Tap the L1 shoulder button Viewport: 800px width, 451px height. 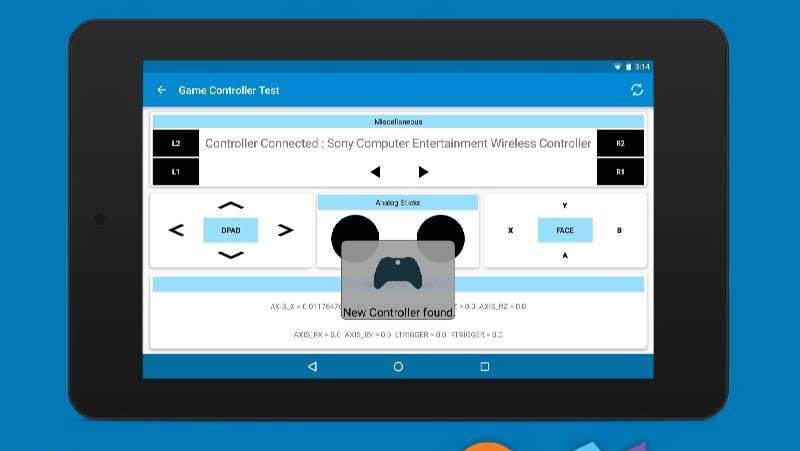[176, 172]
